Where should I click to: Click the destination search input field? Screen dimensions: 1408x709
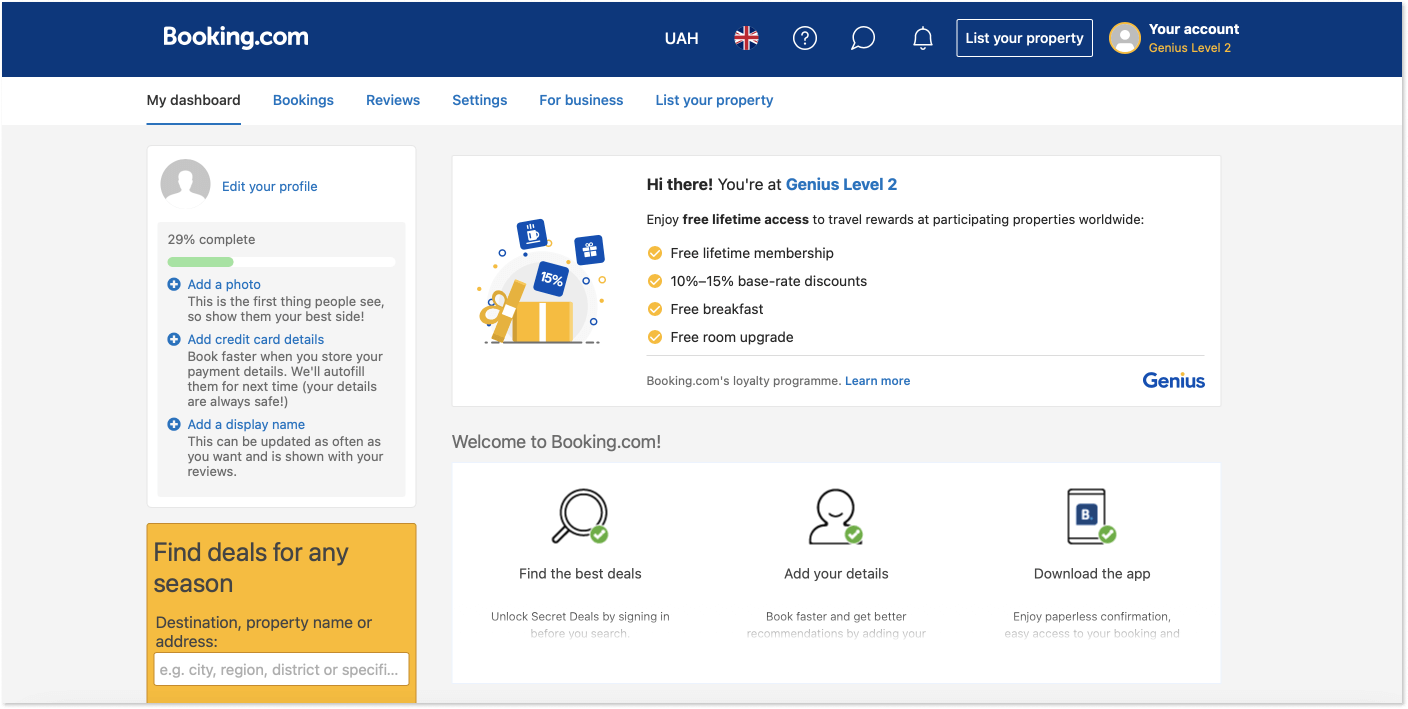pos(281,669)
